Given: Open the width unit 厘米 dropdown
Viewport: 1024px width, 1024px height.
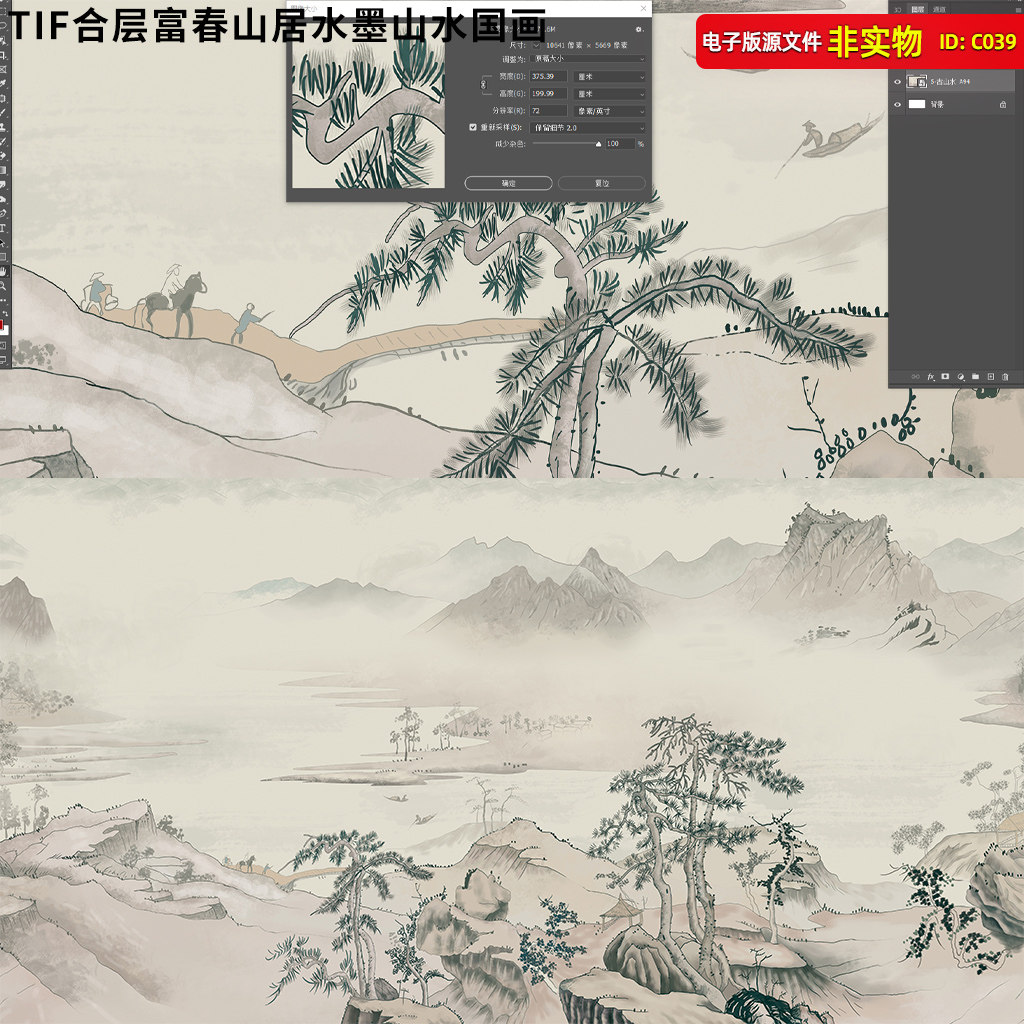Looking at the screenshot, I should [x=611, y=76].
